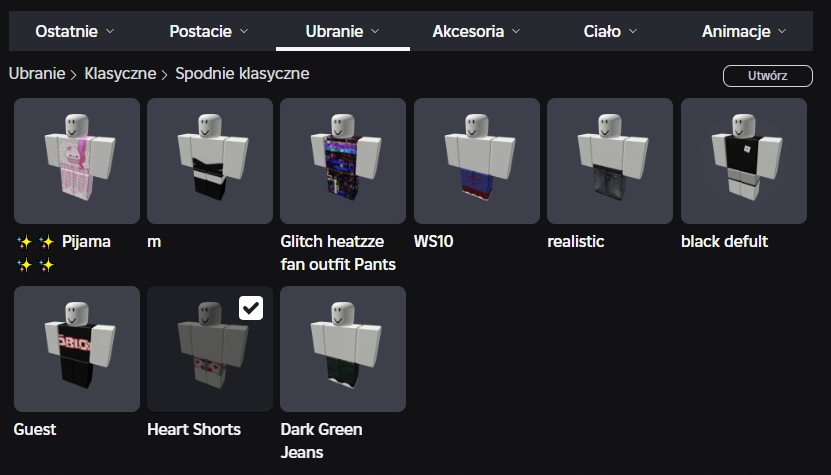
Task: Click the Heart Shorts item name
Action: (x=194, y=429)
